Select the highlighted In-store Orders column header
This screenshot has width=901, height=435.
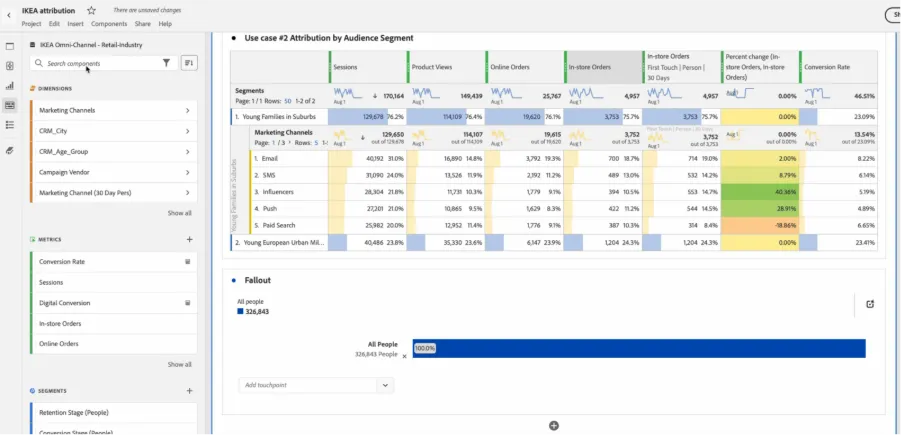[603, 67]
